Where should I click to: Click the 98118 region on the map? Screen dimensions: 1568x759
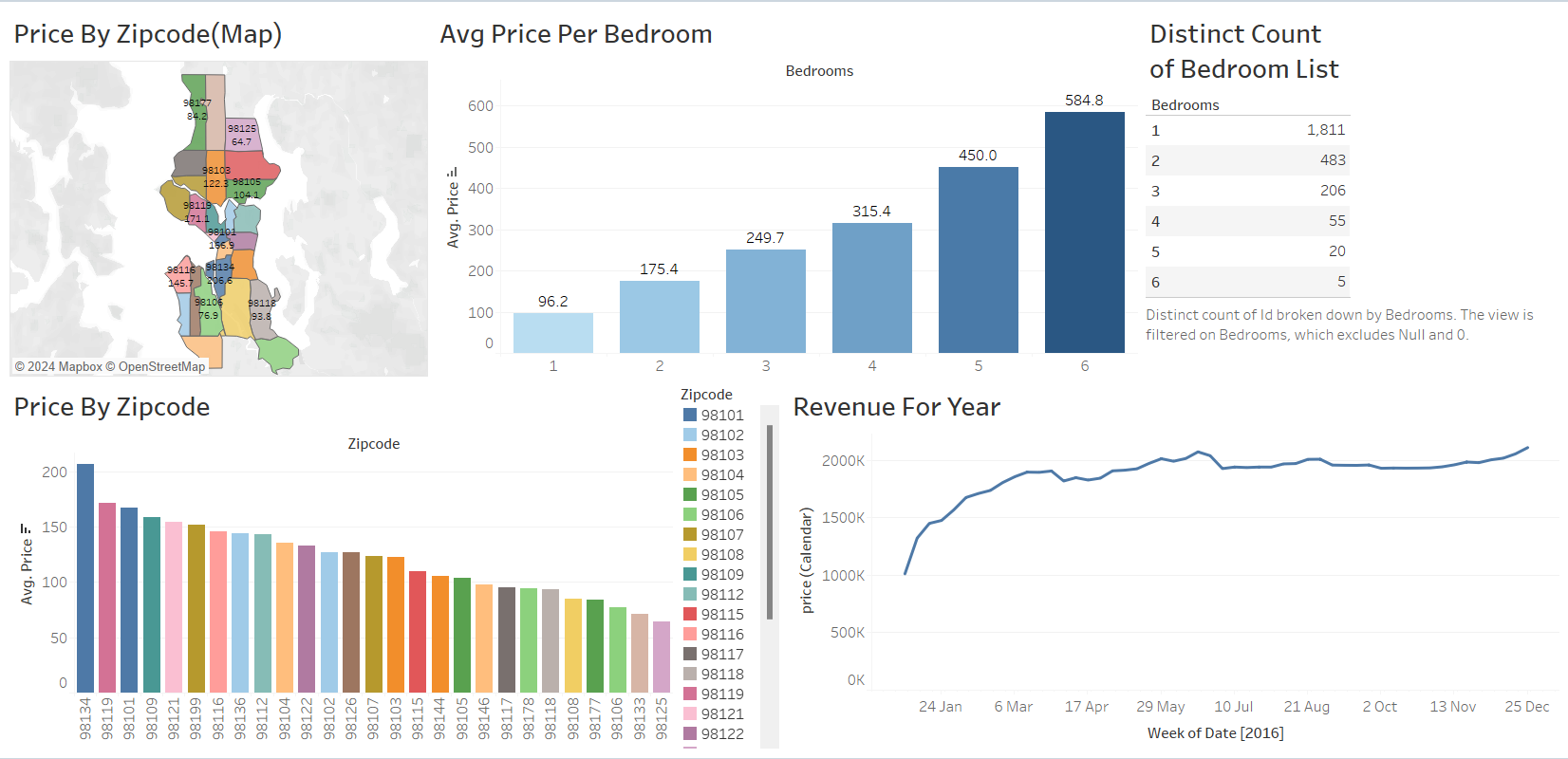click(262, 309)
